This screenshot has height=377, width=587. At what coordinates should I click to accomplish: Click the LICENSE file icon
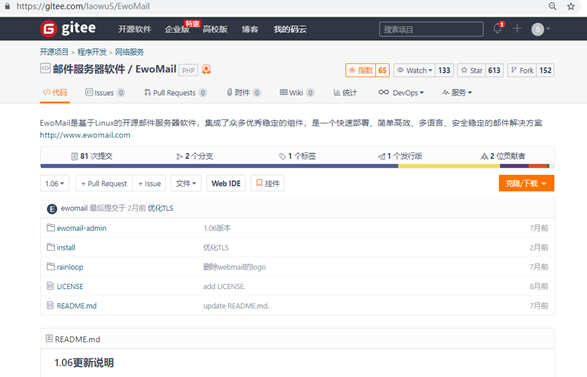[x=50, y=286]
